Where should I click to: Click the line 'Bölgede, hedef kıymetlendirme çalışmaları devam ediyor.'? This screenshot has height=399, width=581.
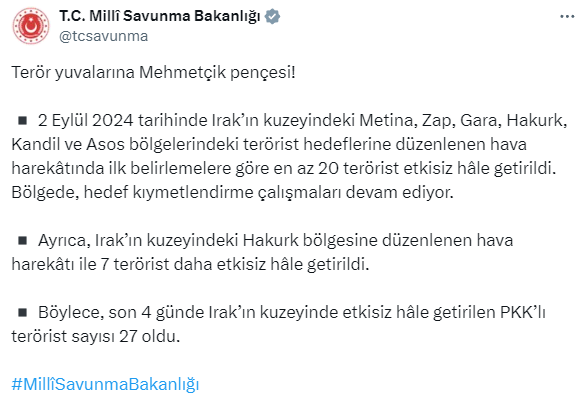(x=232, y=192)
